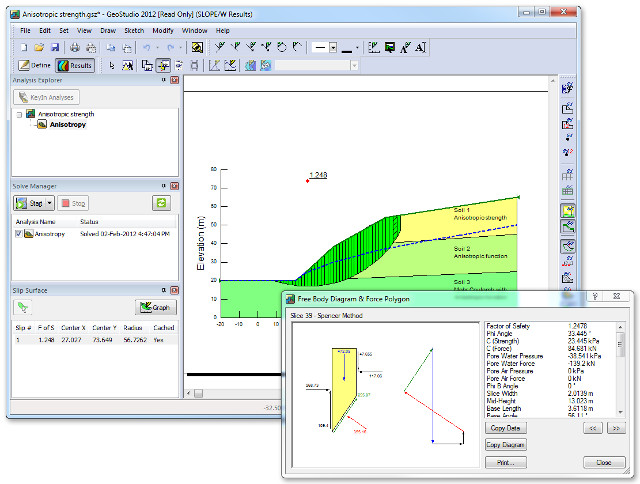Click the Save file toolbar icon
This screenshot has width=640, height=484.
(x=57, y=48)
